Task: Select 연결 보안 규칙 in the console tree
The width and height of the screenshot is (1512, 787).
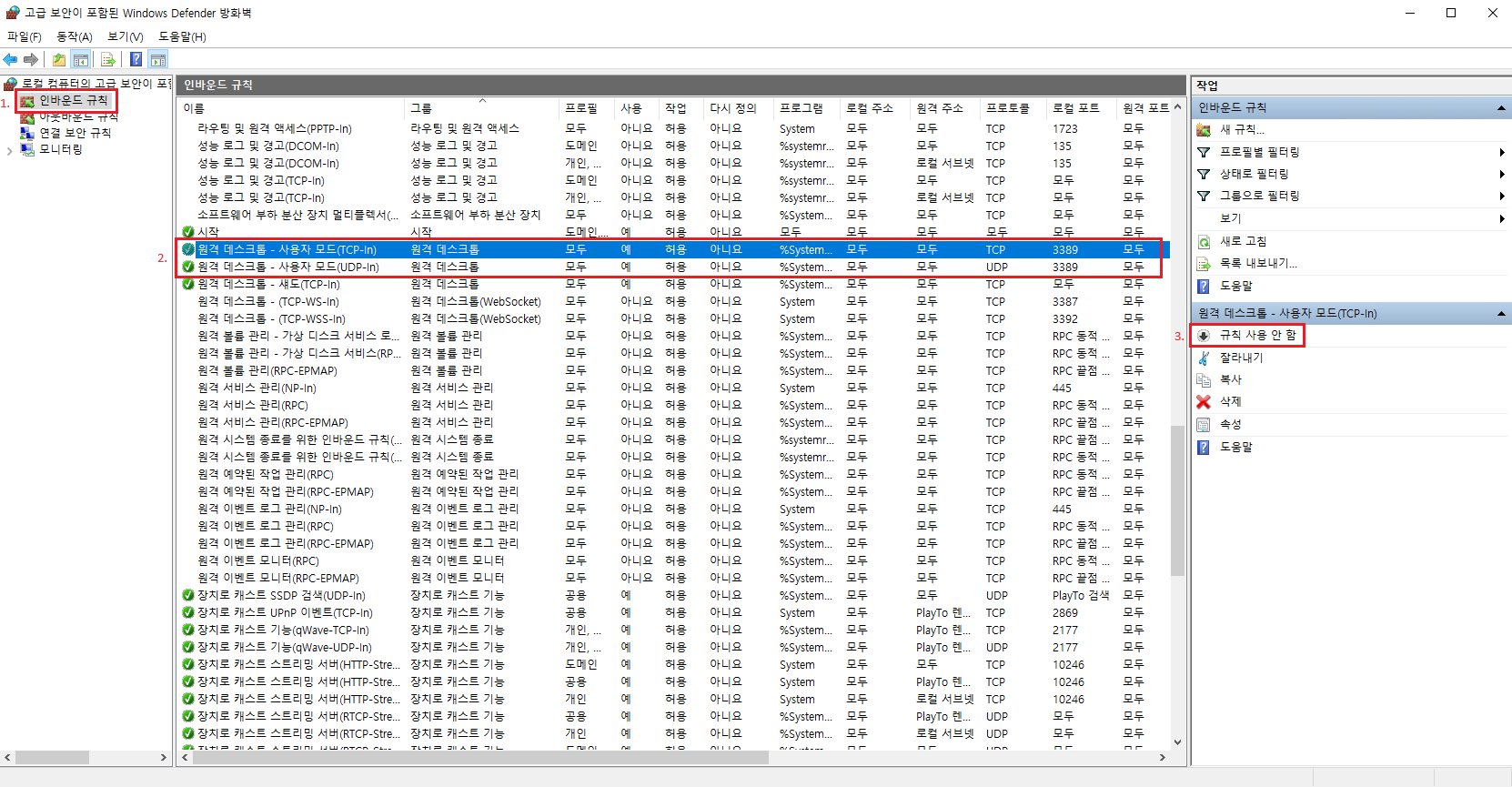Action: pyautogui.click(x=75, y=133)
